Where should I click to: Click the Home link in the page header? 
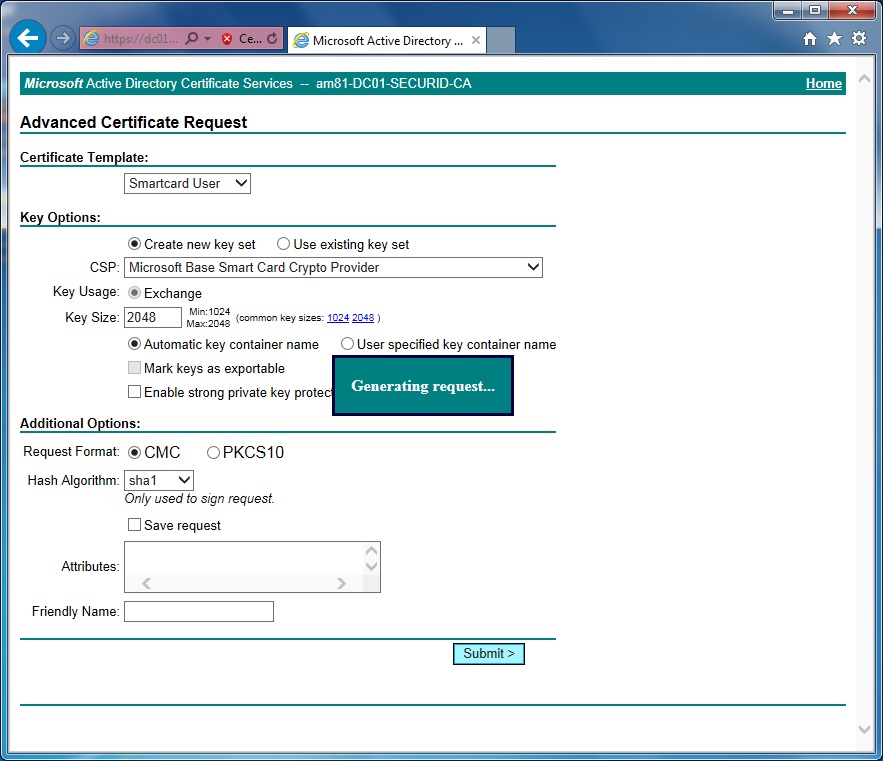(823, 84)
